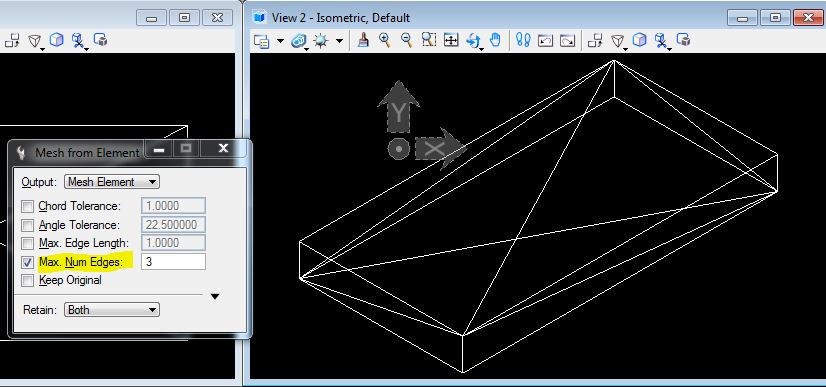Click the View Next icon
This screenshot has height=387, width=826.
coord(567,41)
